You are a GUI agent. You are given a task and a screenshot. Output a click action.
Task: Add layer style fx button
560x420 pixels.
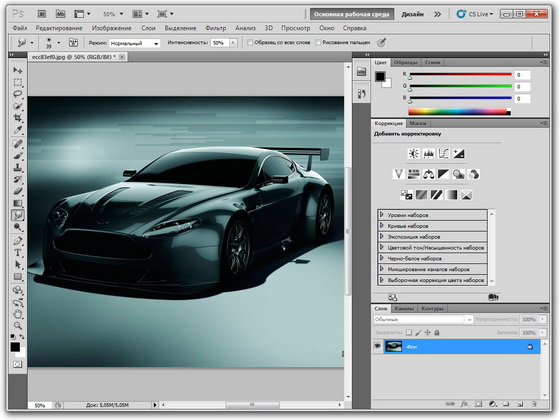464,404
